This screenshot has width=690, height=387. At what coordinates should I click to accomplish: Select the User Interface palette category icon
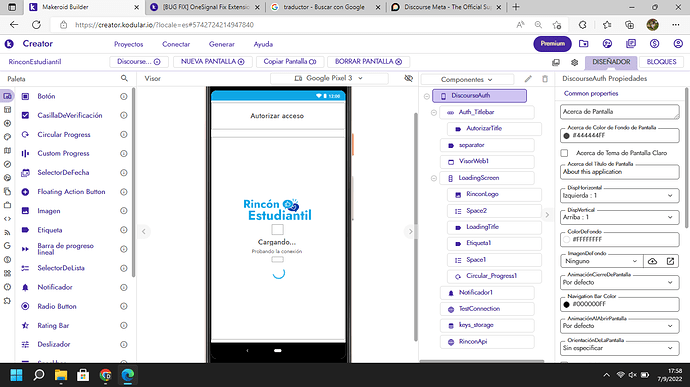point(7,96)
